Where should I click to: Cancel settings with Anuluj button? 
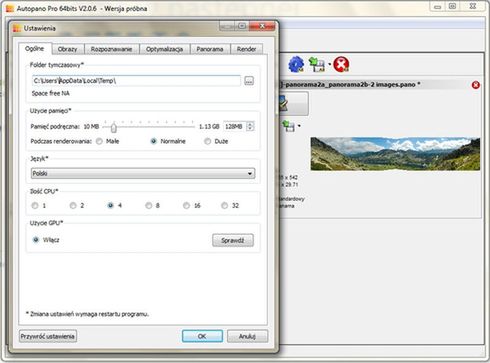point(247,336)
